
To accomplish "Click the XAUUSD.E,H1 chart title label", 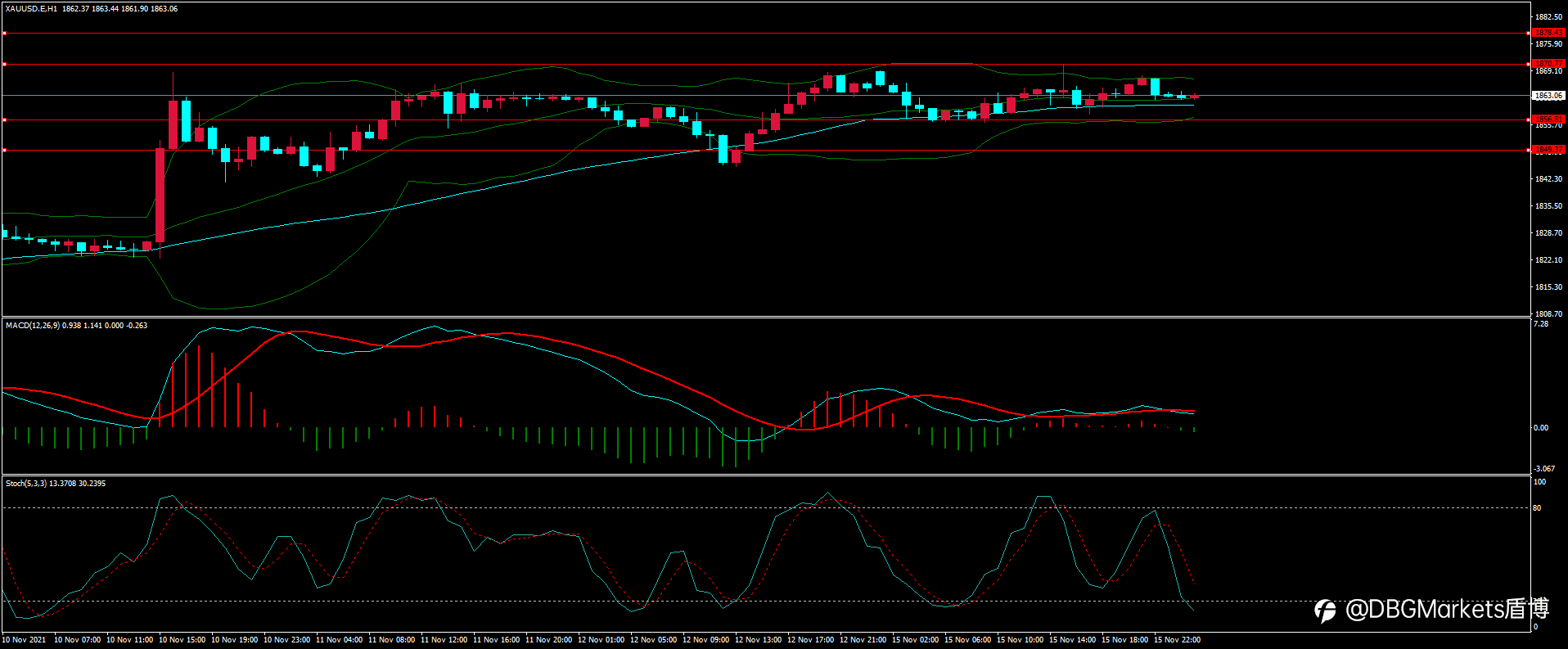I will tap(31, 8).
